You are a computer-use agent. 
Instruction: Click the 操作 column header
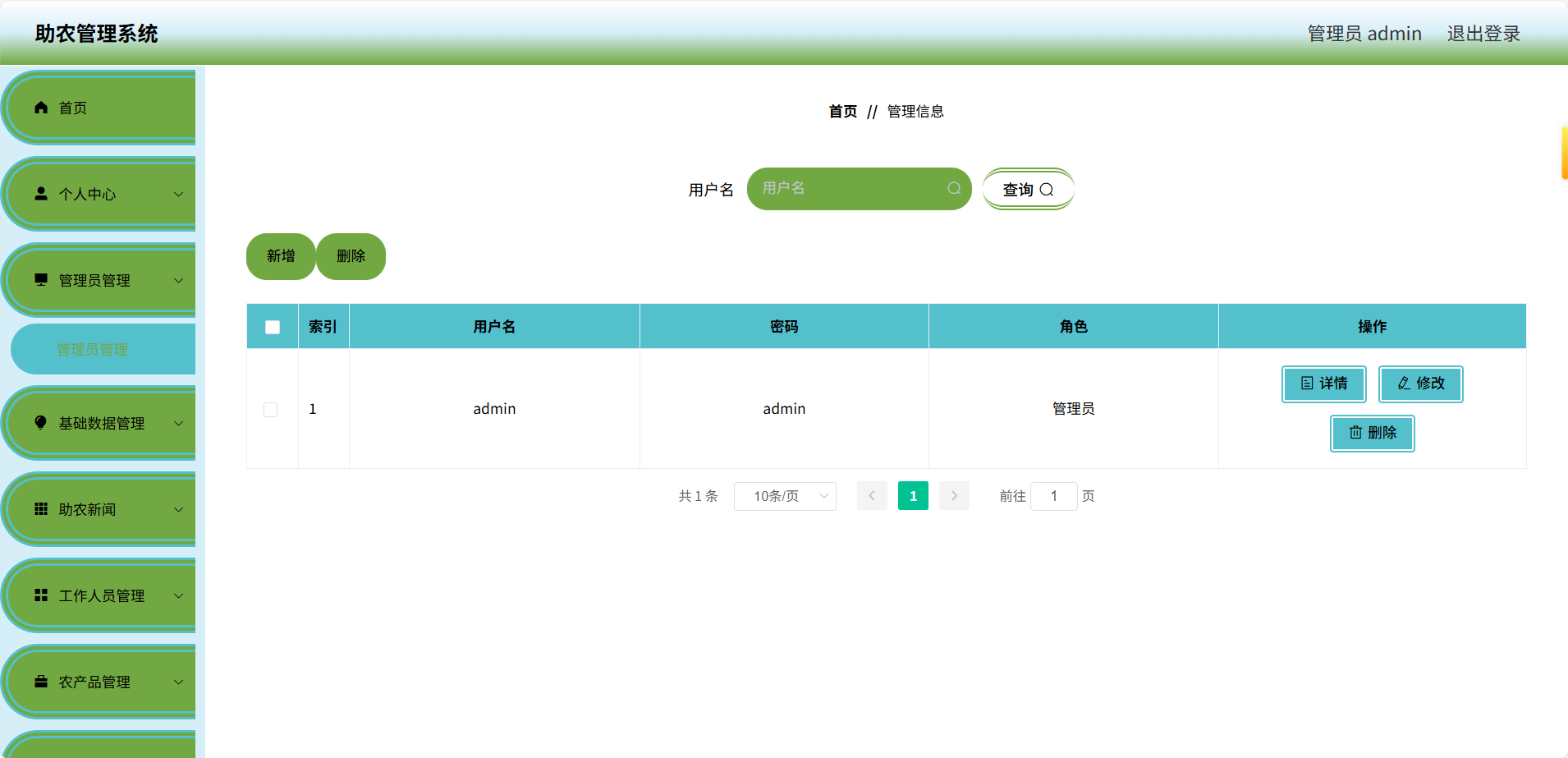[1373, 327]
